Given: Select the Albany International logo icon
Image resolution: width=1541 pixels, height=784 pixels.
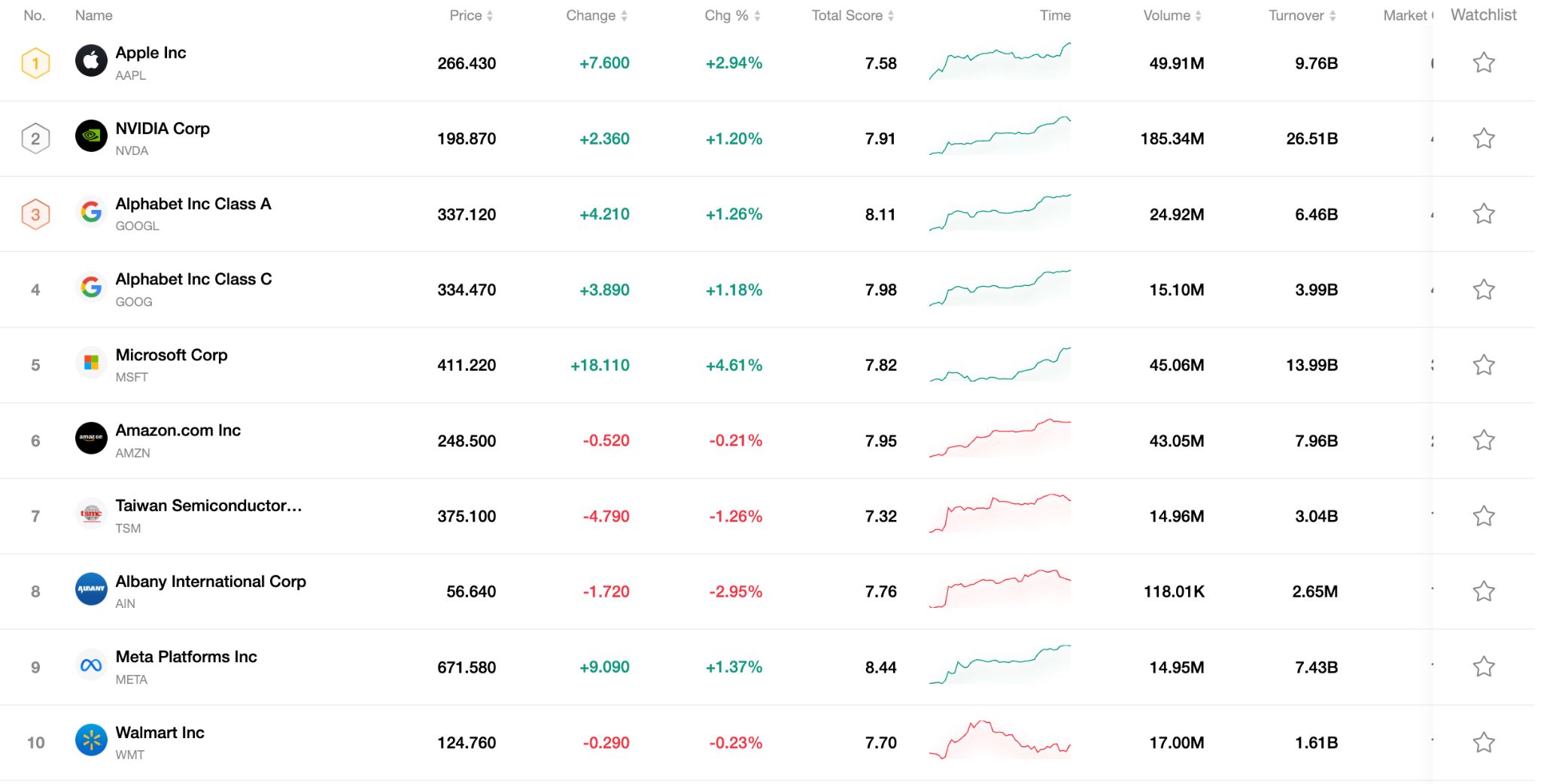Looking at the screenshot, I should pos(90,590).
